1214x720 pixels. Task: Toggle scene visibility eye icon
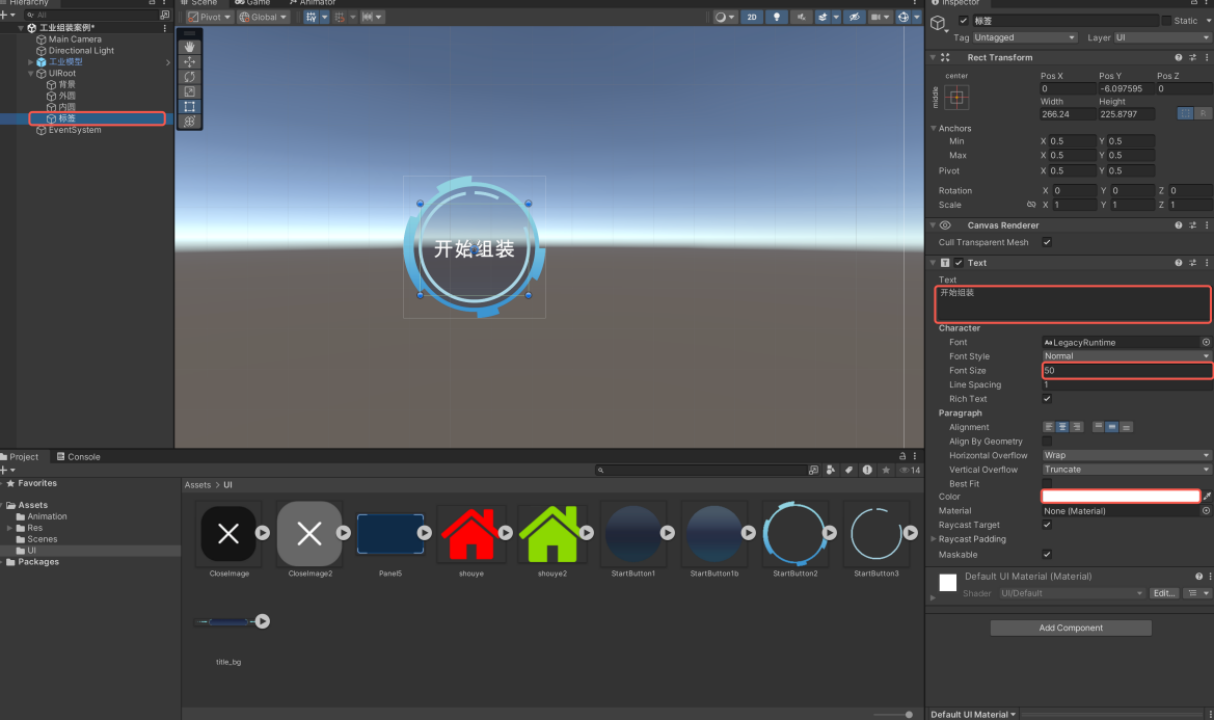tap(854, 17)
